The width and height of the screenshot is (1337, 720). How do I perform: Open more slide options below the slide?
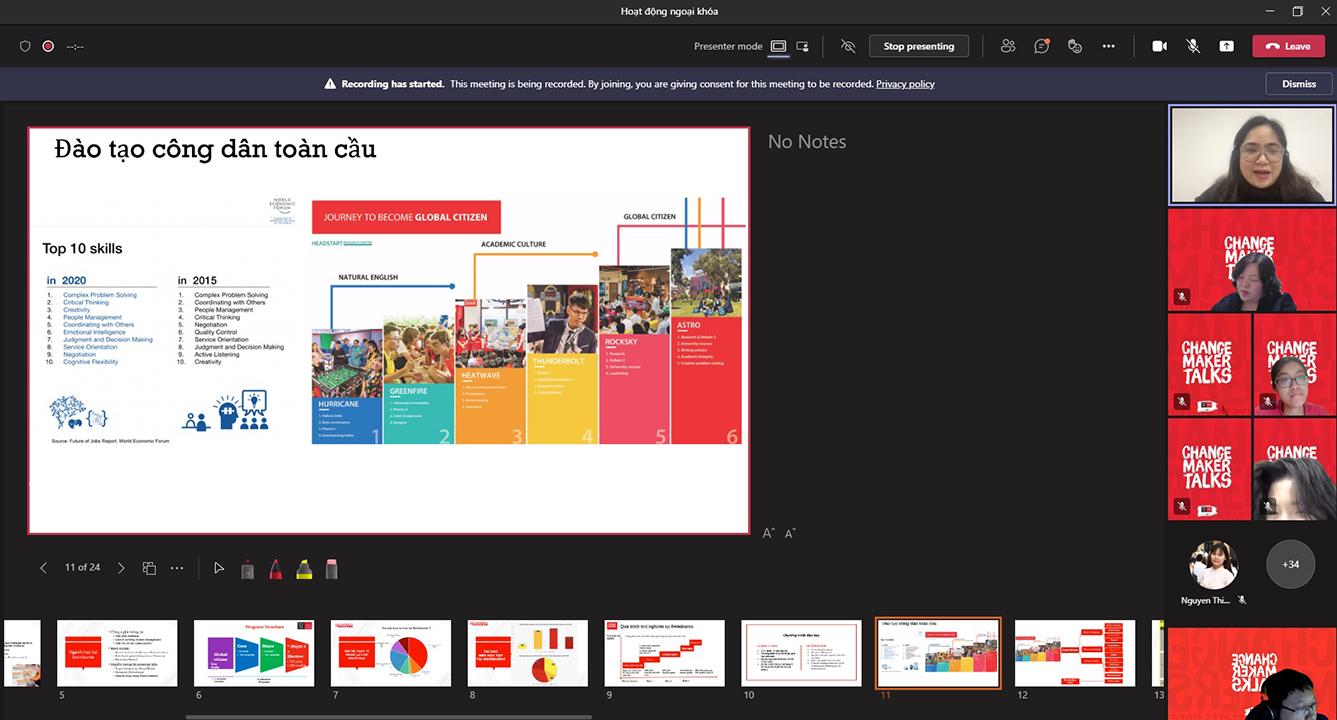(x=177, y=568)
